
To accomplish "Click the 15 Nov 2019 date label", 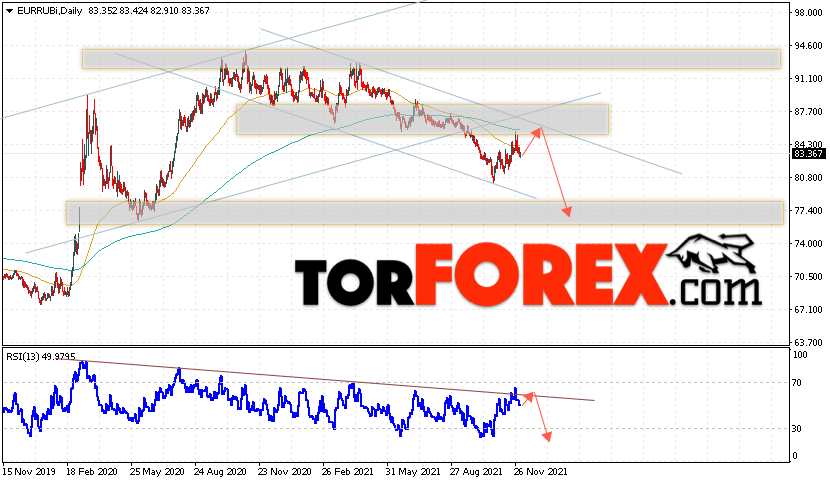I will [29, 471].
